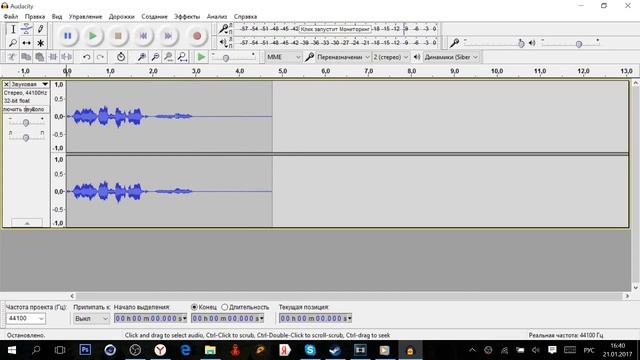Close the Звуковая track with X
The image size is (640, 360).
[6, 84]
